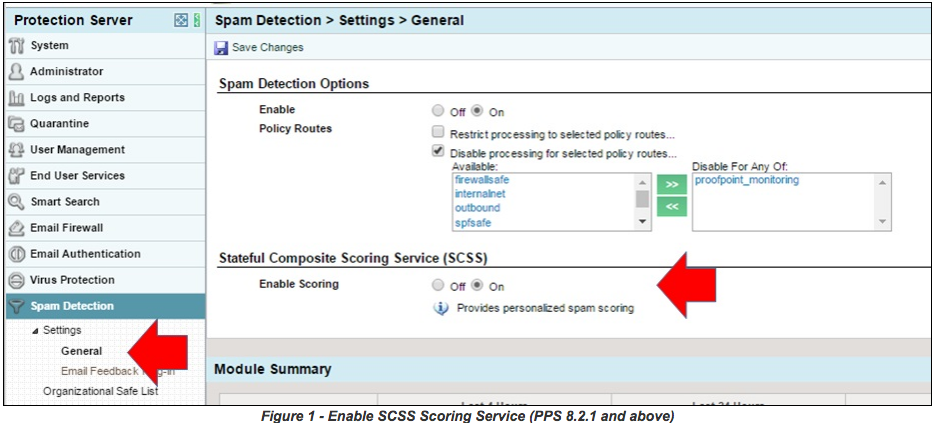Image resolution: width=935 pixels, height=423 pixels.
Task: Click the Quarantine icon in sidebar
Action: pos(16,124)
